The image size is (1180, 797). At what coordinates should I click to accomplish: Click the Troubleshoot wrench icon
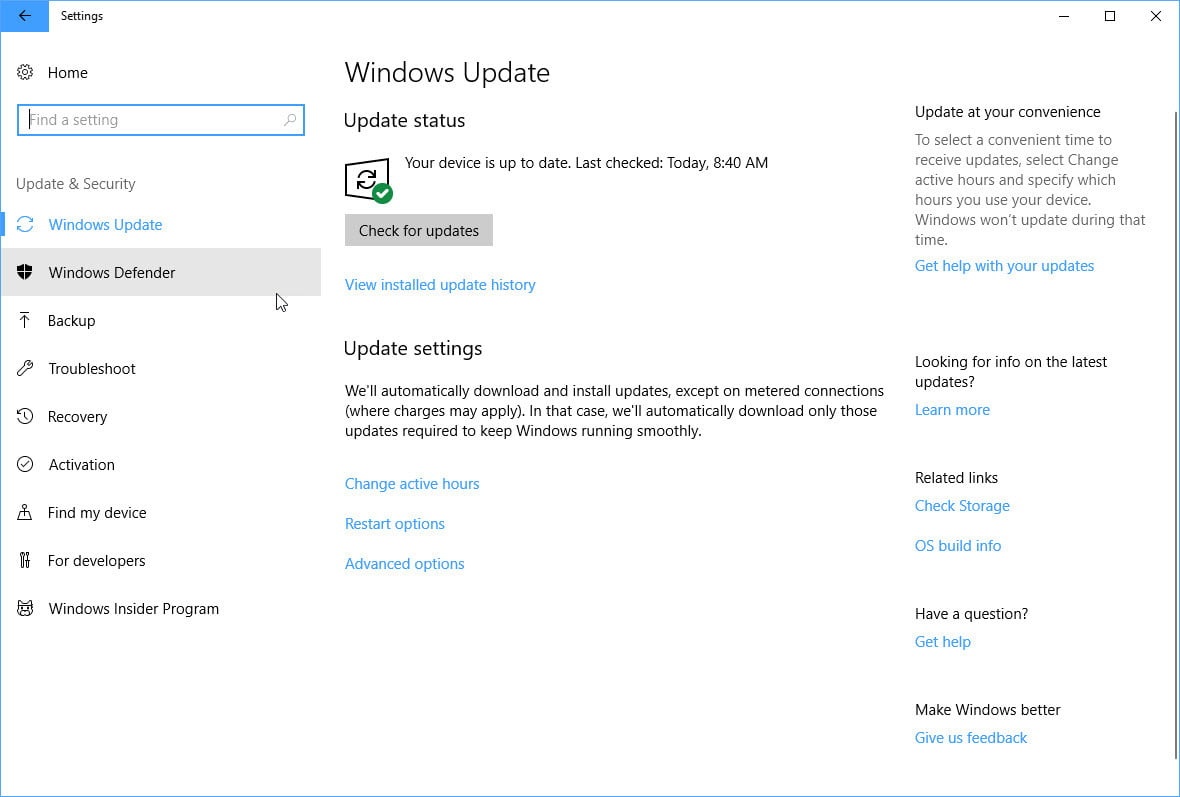tap(26, 369)
